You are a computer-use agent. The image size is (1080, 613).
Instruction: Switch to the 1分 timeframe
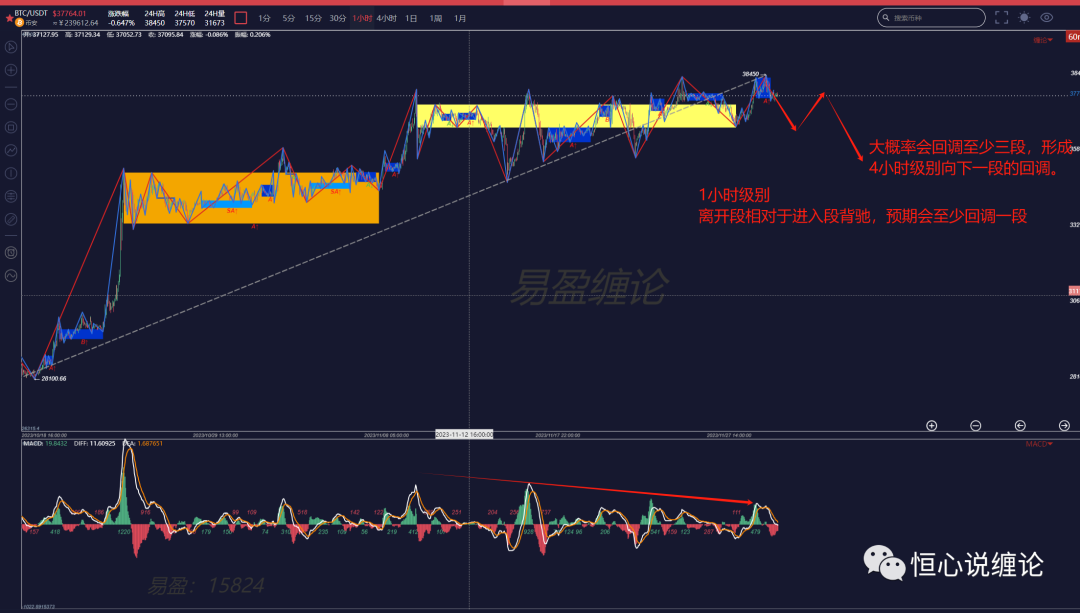[x=264, y=19]
